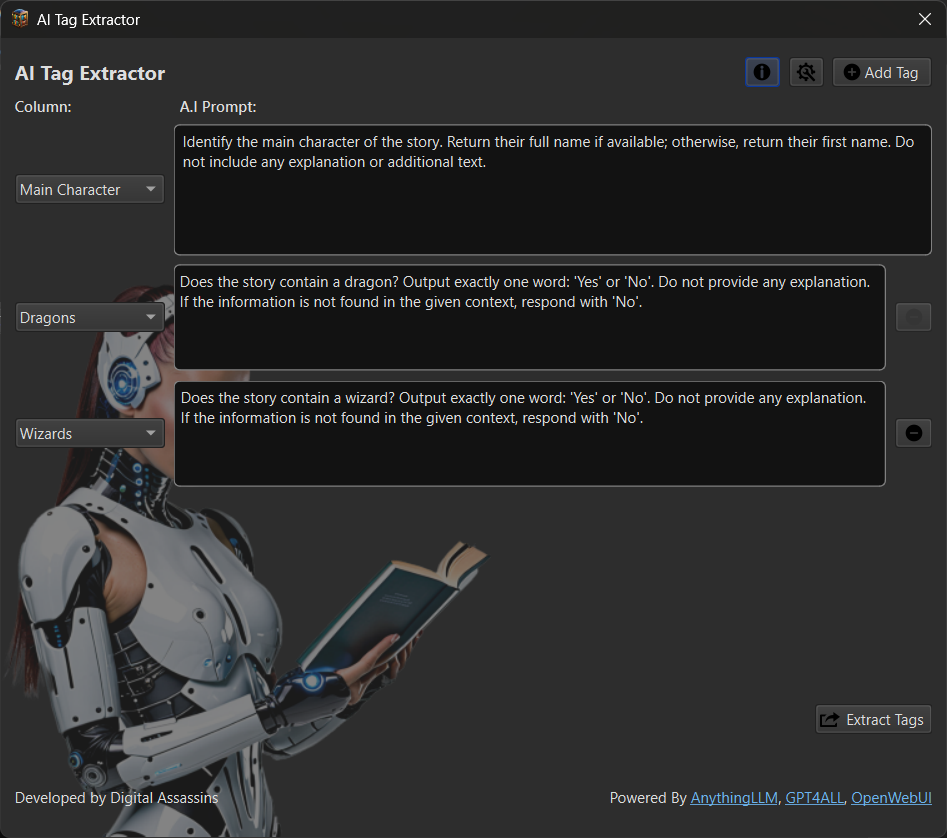
Task: Click the 'Column:' label
Action: 43,107
